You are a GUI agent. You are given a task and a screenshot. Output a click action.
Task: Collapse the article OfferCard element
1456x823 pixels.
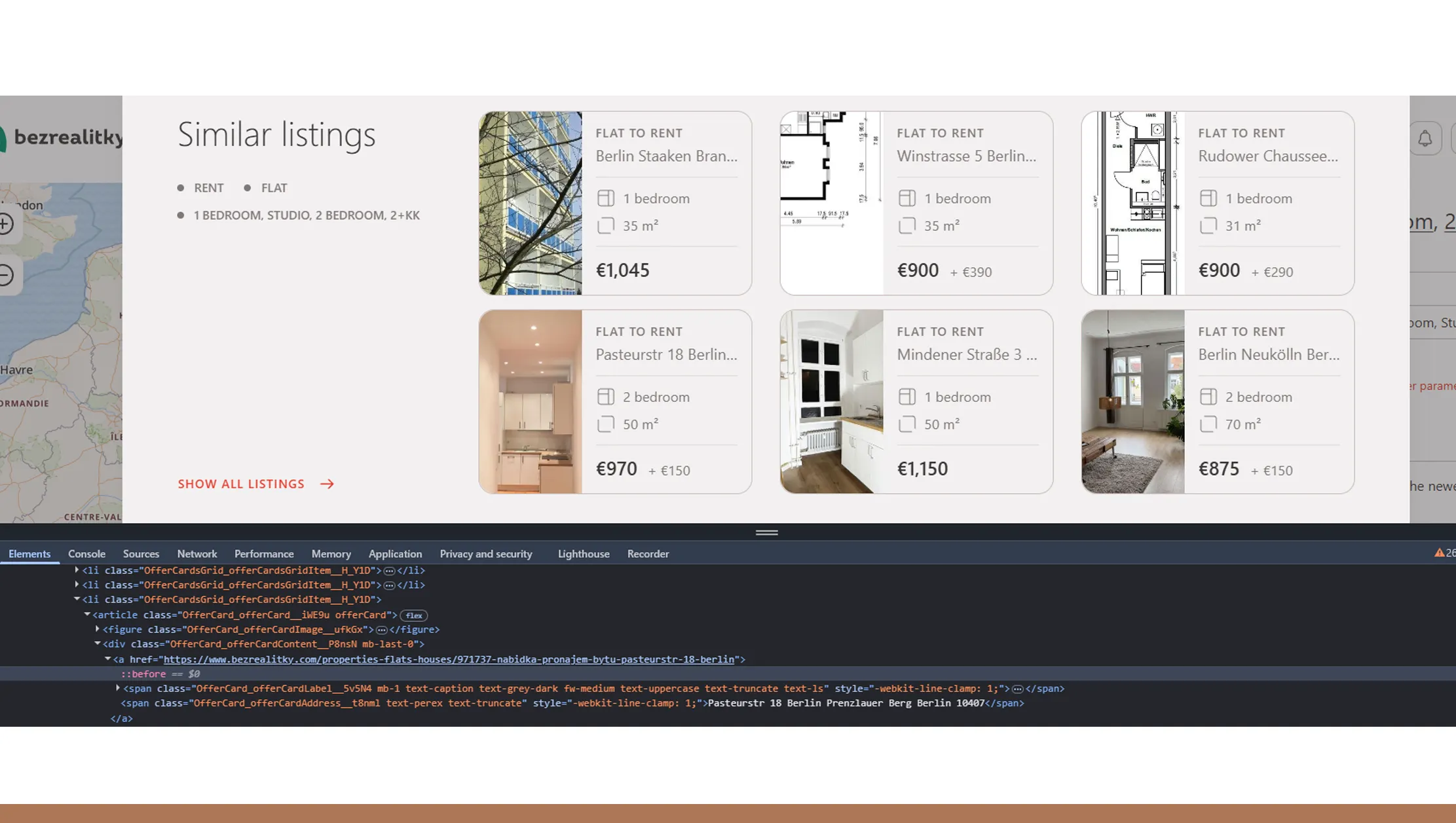pyautogui.click(x=87, y=615)
